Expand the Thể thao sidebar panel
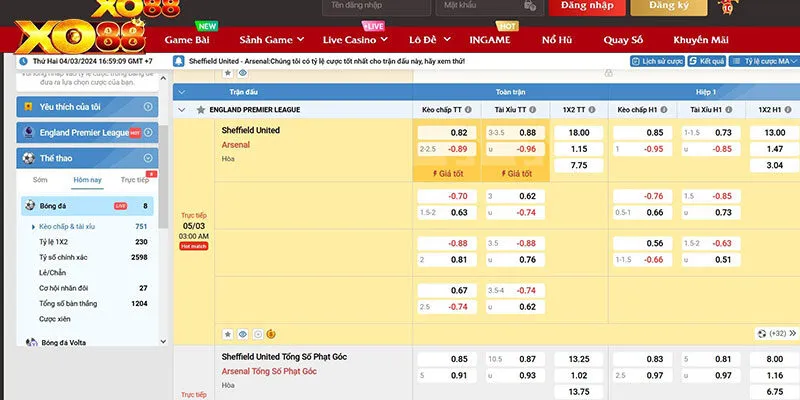The height and width of the screenshot is (400, 800). click(148, 158)
